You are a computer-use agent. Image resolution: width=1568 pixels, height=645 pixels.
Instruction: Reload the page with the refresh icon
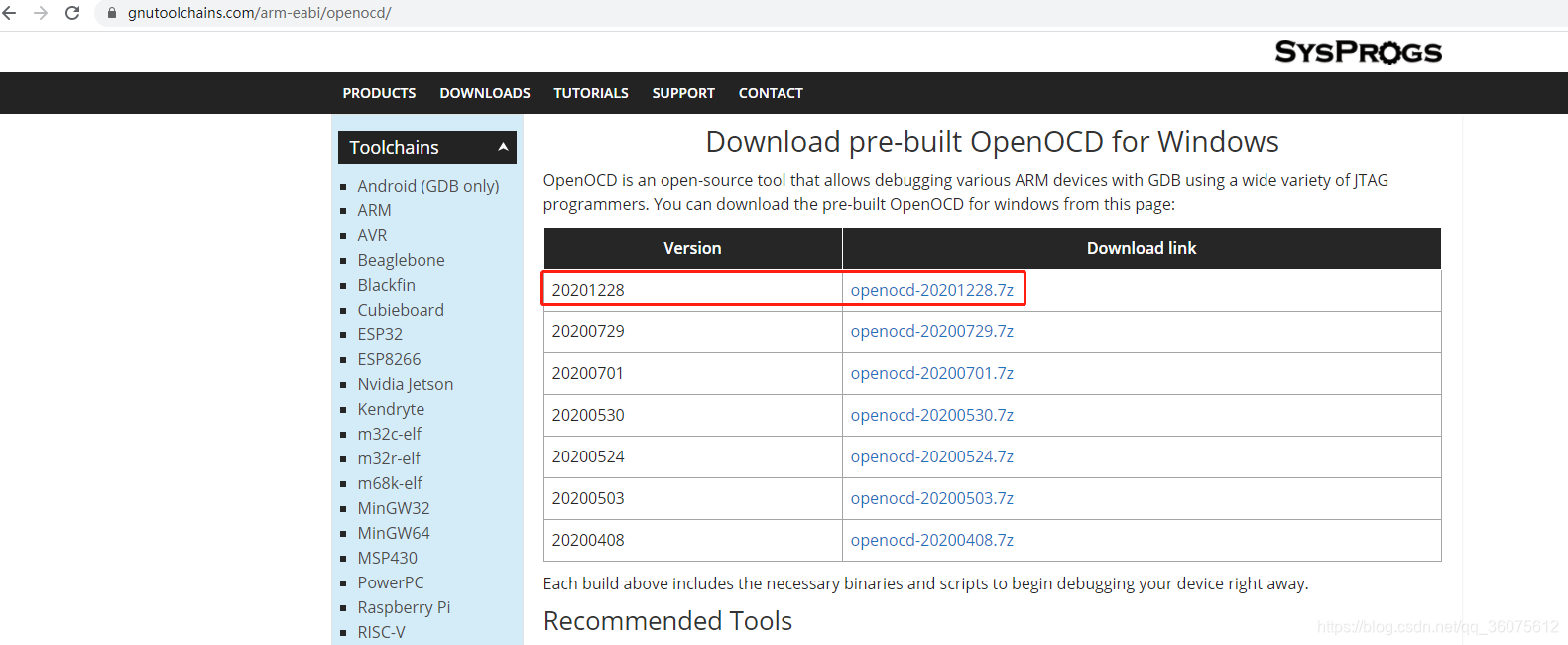[x=72, y=13]
